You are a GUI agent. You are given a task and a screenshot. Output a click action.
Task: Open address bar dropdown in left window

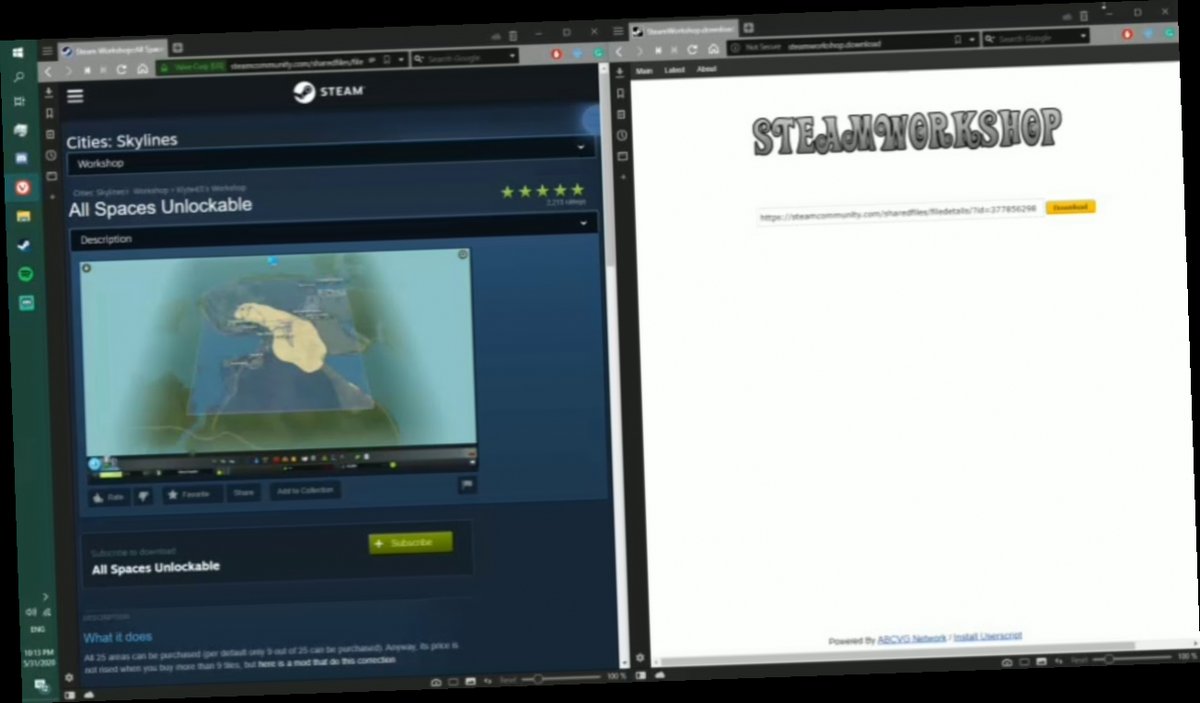400,59
